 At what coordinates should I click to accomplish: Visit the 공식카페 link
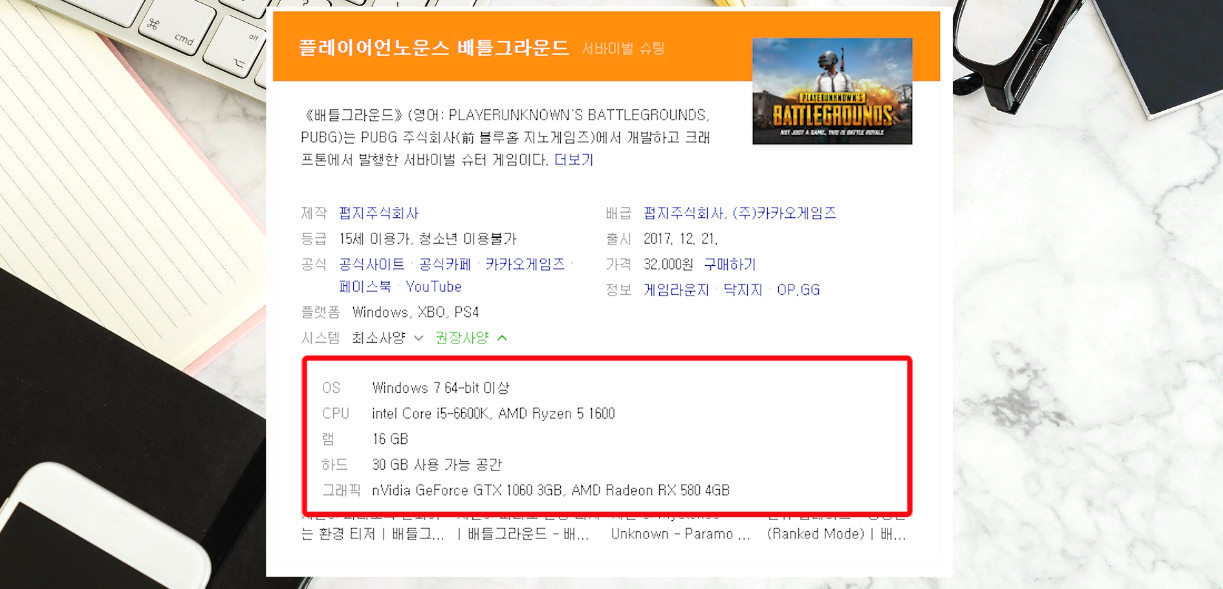point(445,264)
